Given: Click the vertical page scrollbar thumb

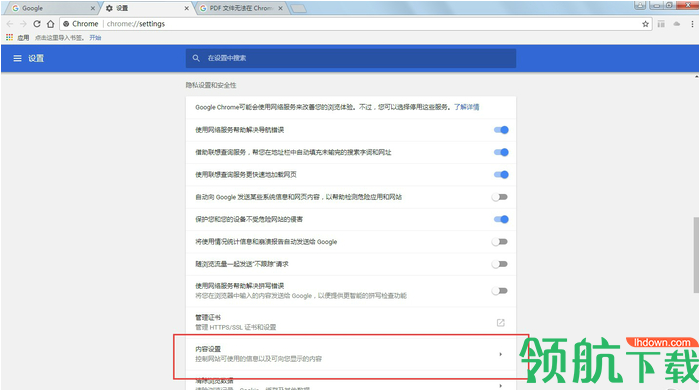Looking at the screenshot, I should point(696,255).
